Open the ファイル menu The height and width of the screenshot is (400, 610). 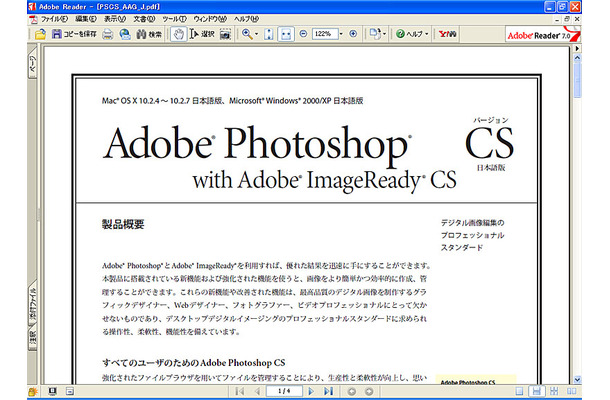[x=54, y=19]
